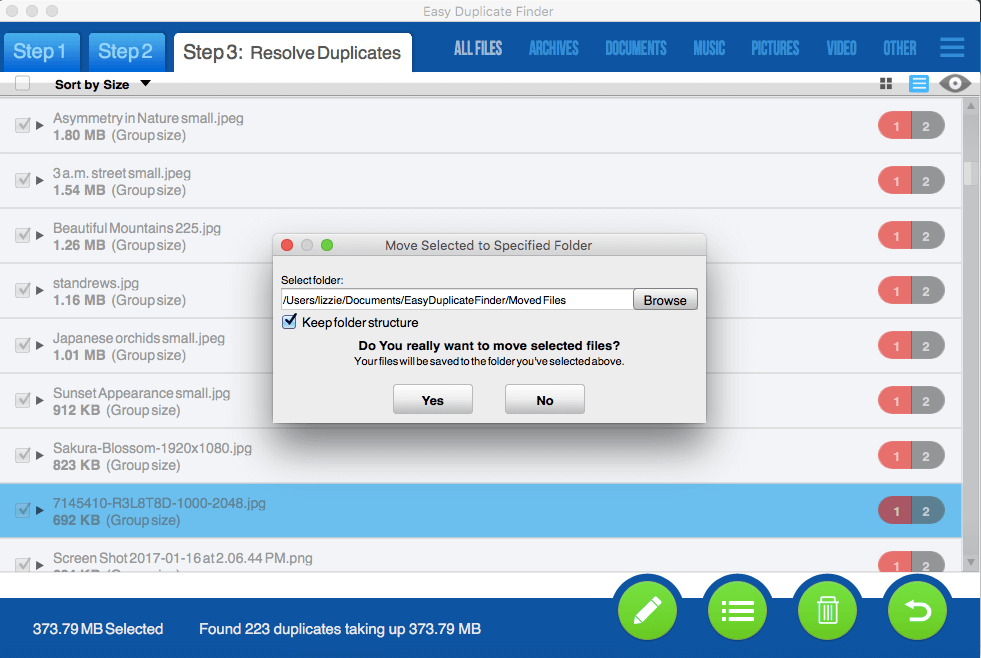Cancel move with No button
This screenshot has width=981, height=658.
pyautogui.click(x=545, y=400)
